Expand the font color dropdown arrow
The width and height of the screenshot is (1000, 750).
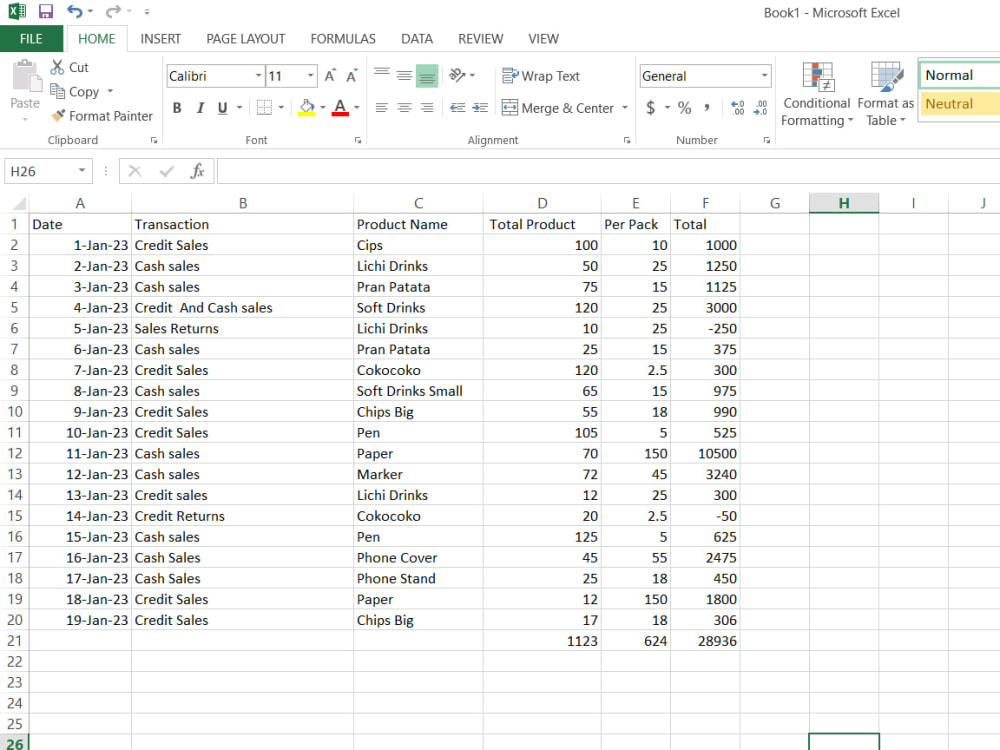click(x=357, y=108)
